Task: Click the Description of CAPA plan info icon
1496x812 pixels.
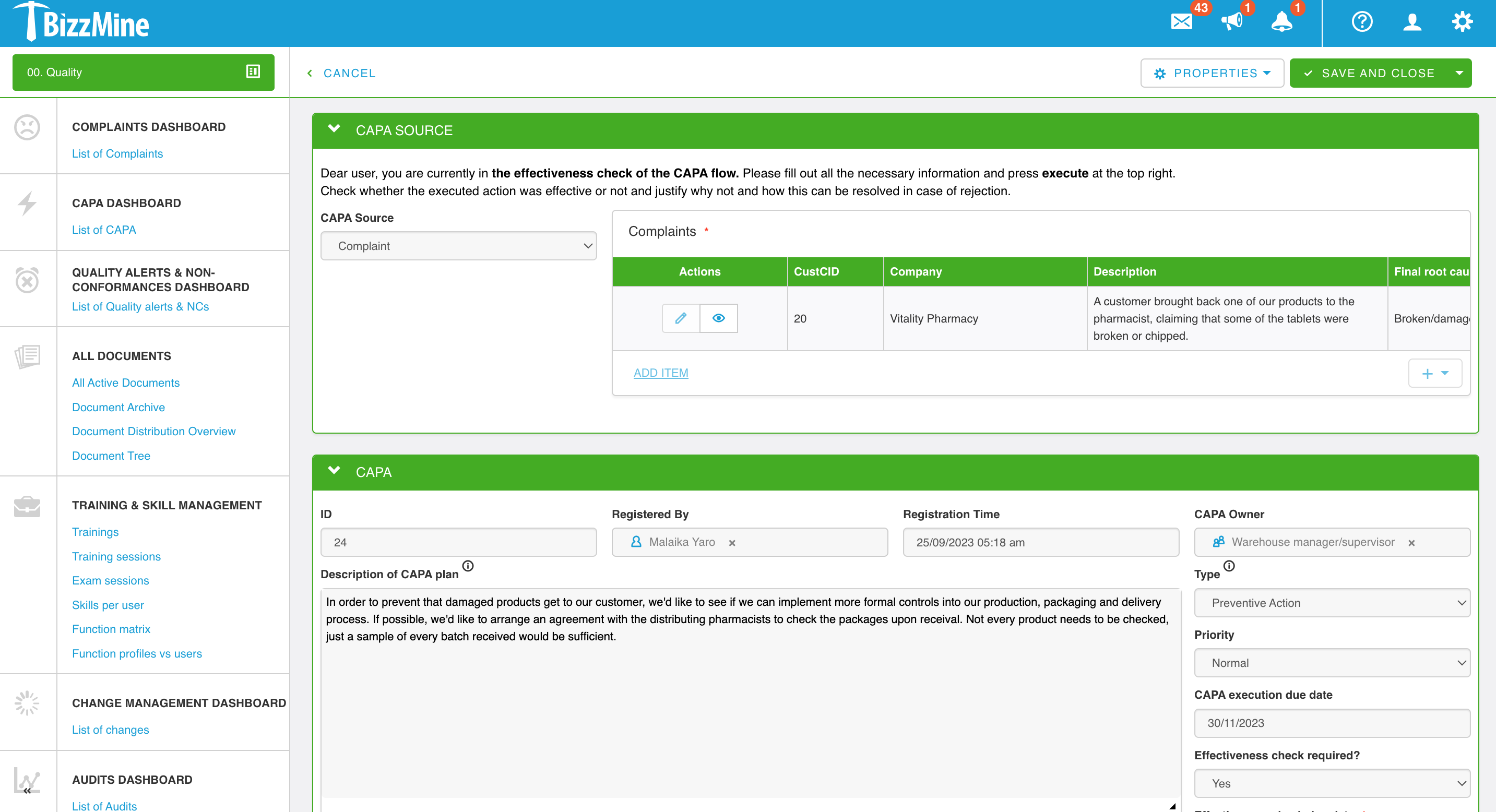Action: click(x=468, y=566)
